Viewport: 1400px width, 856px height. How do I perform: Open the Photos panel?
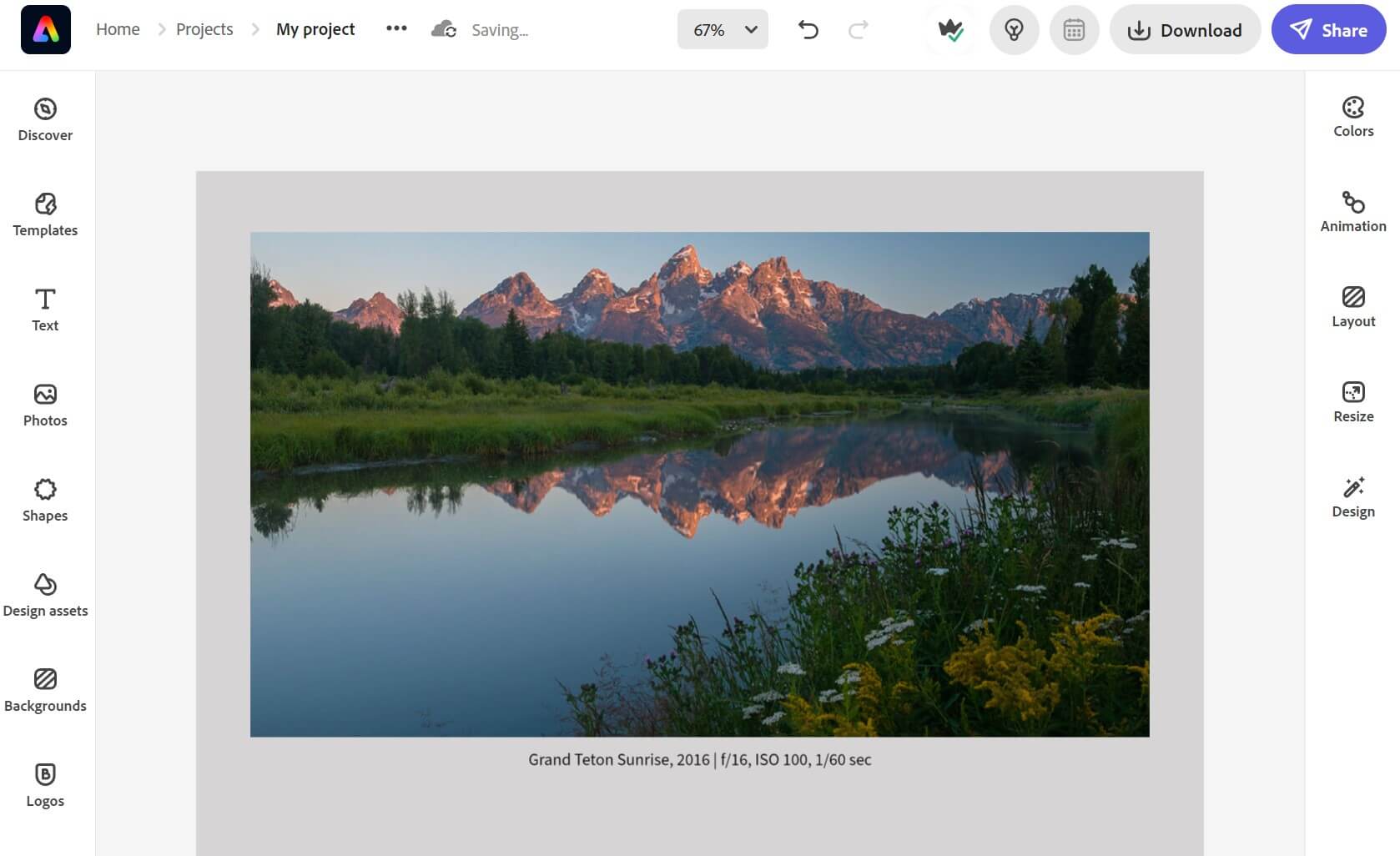tap(45, 405)
